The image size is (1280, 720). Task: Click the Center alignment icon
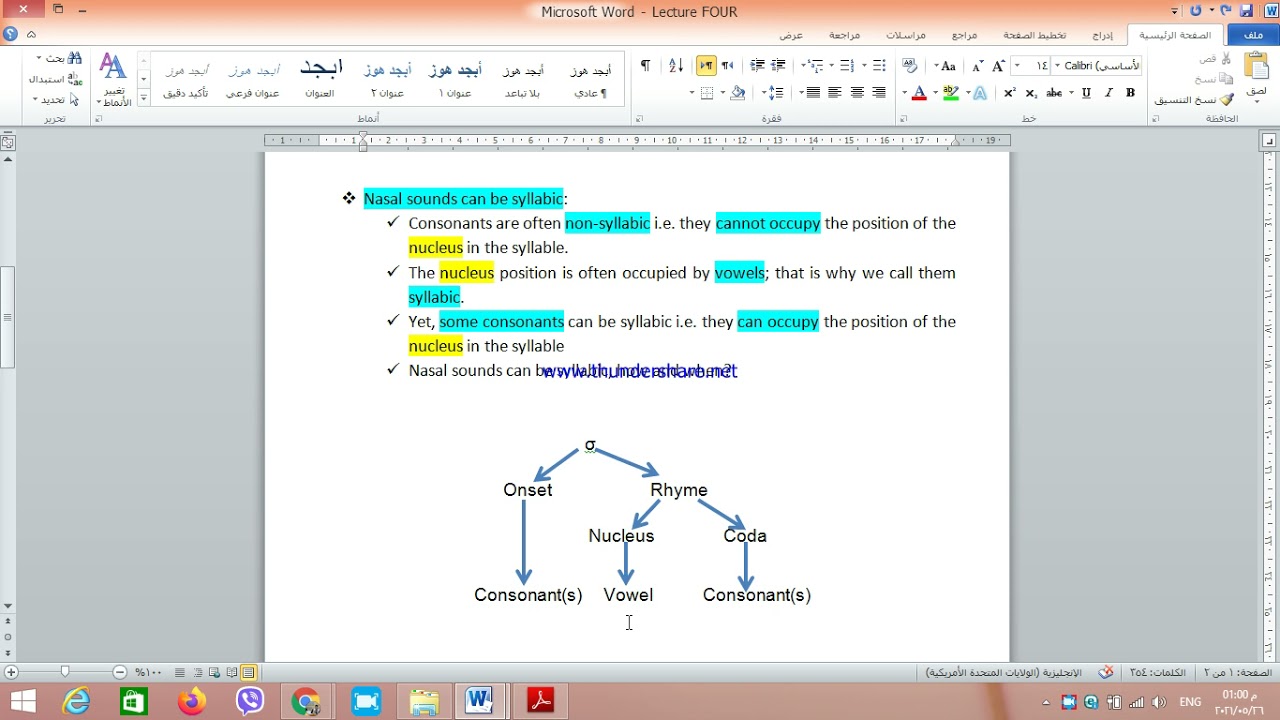(x=857, y=93)
